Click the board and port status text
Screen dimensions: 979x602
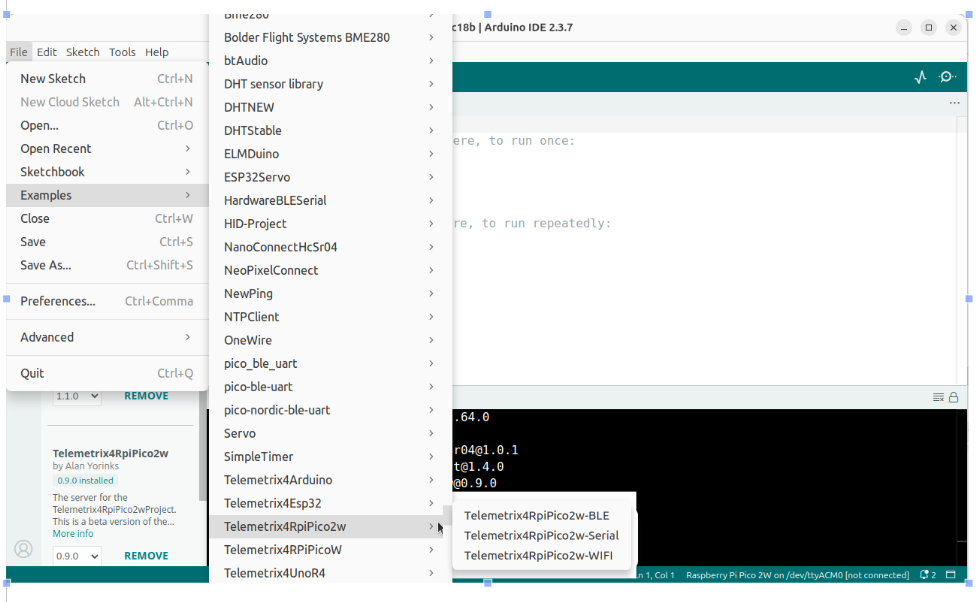coord(797,575)
